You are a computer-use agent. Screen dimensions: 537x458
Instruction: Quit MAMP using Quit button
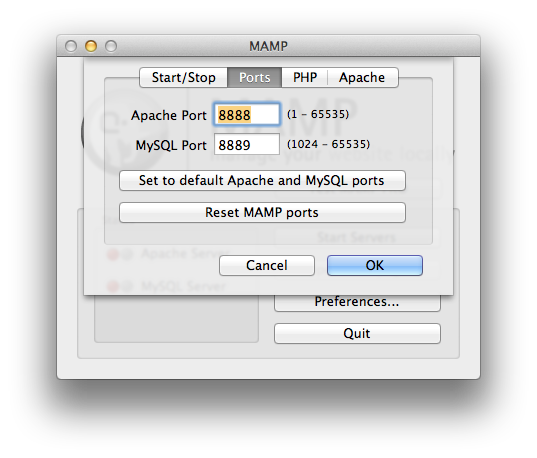[357, 333]
